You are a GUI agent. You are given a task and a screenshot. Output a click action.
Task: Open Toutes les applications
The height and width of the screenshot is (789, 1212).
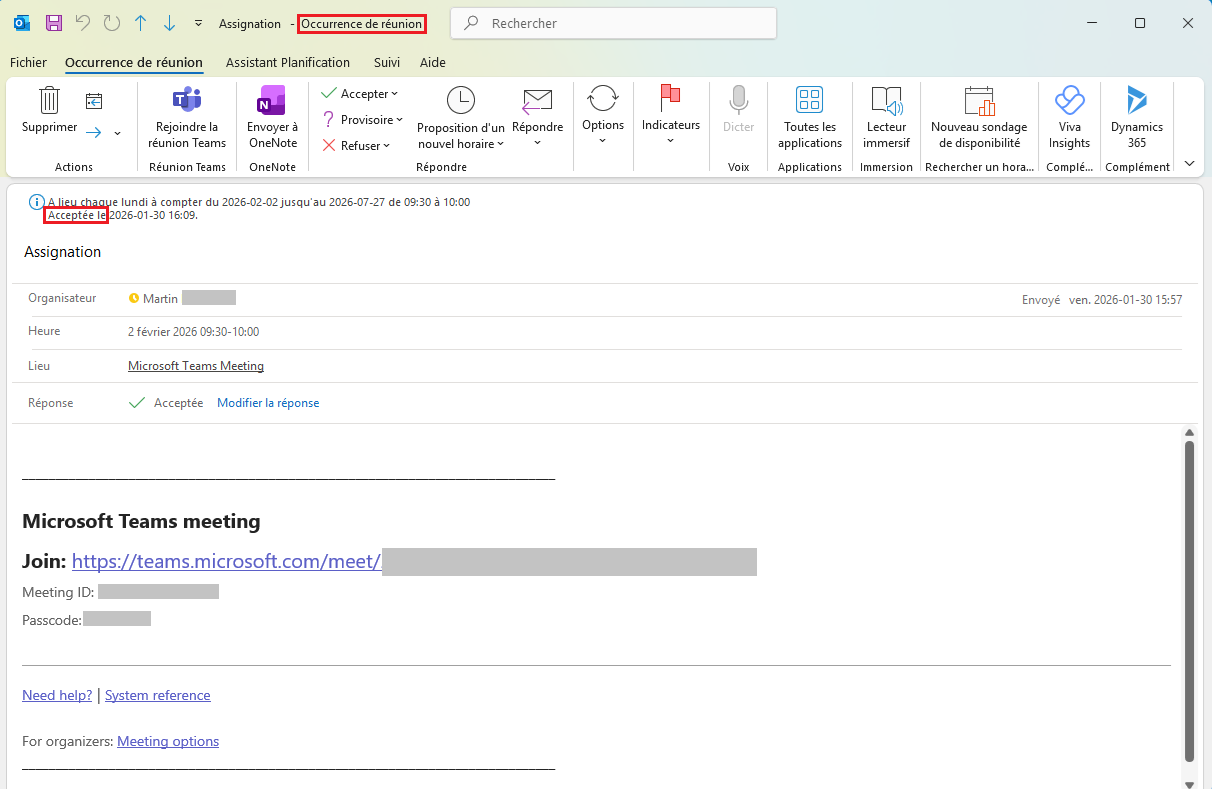(809, 118)
